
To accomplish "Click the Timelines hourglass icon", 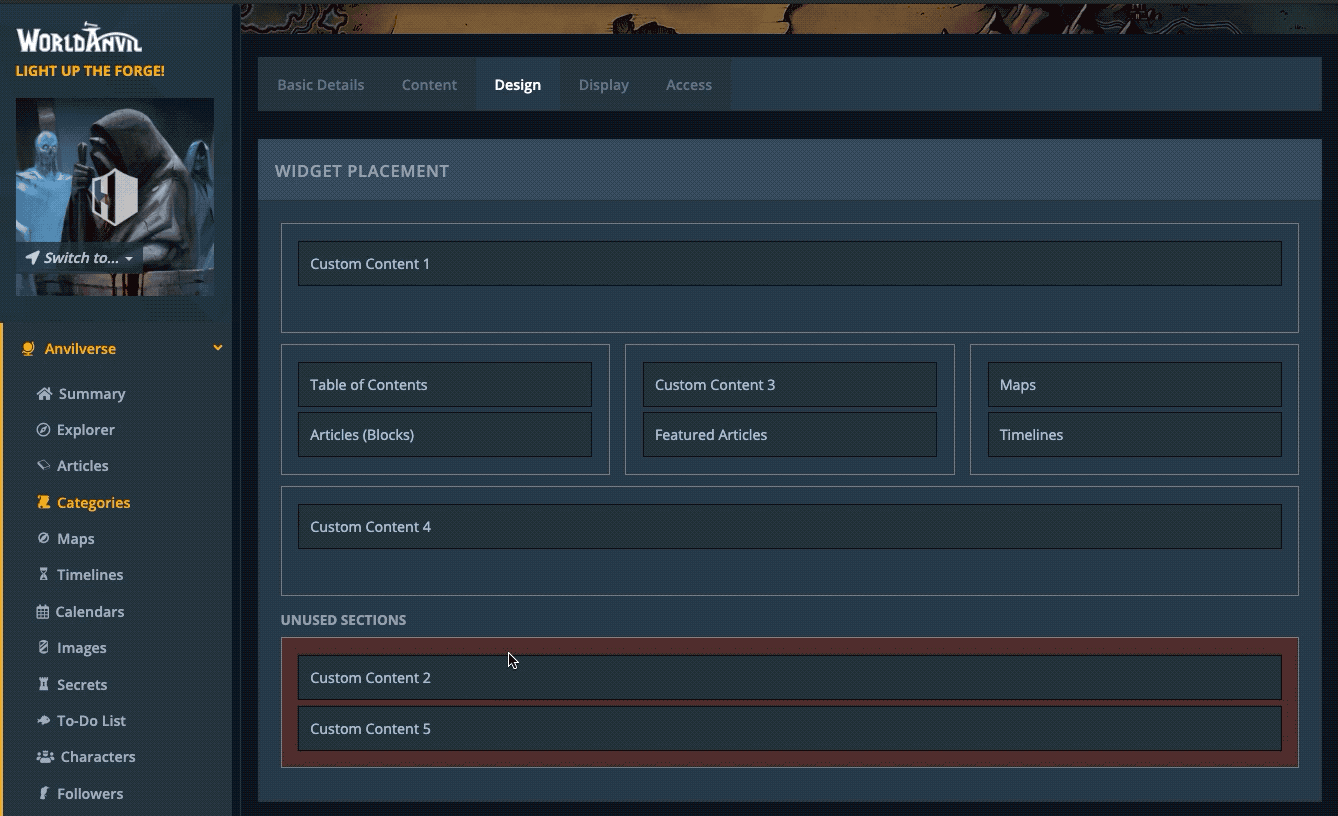I will [x=43, y=575].
